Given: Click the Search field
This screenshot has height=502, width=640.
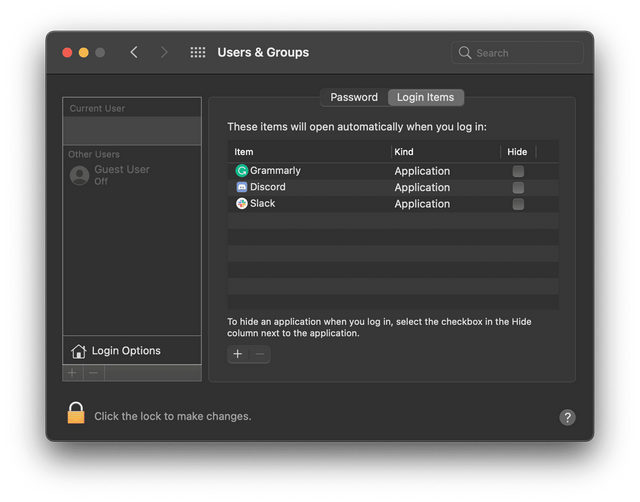Looking at the screenshot, I should pos(518,53).
